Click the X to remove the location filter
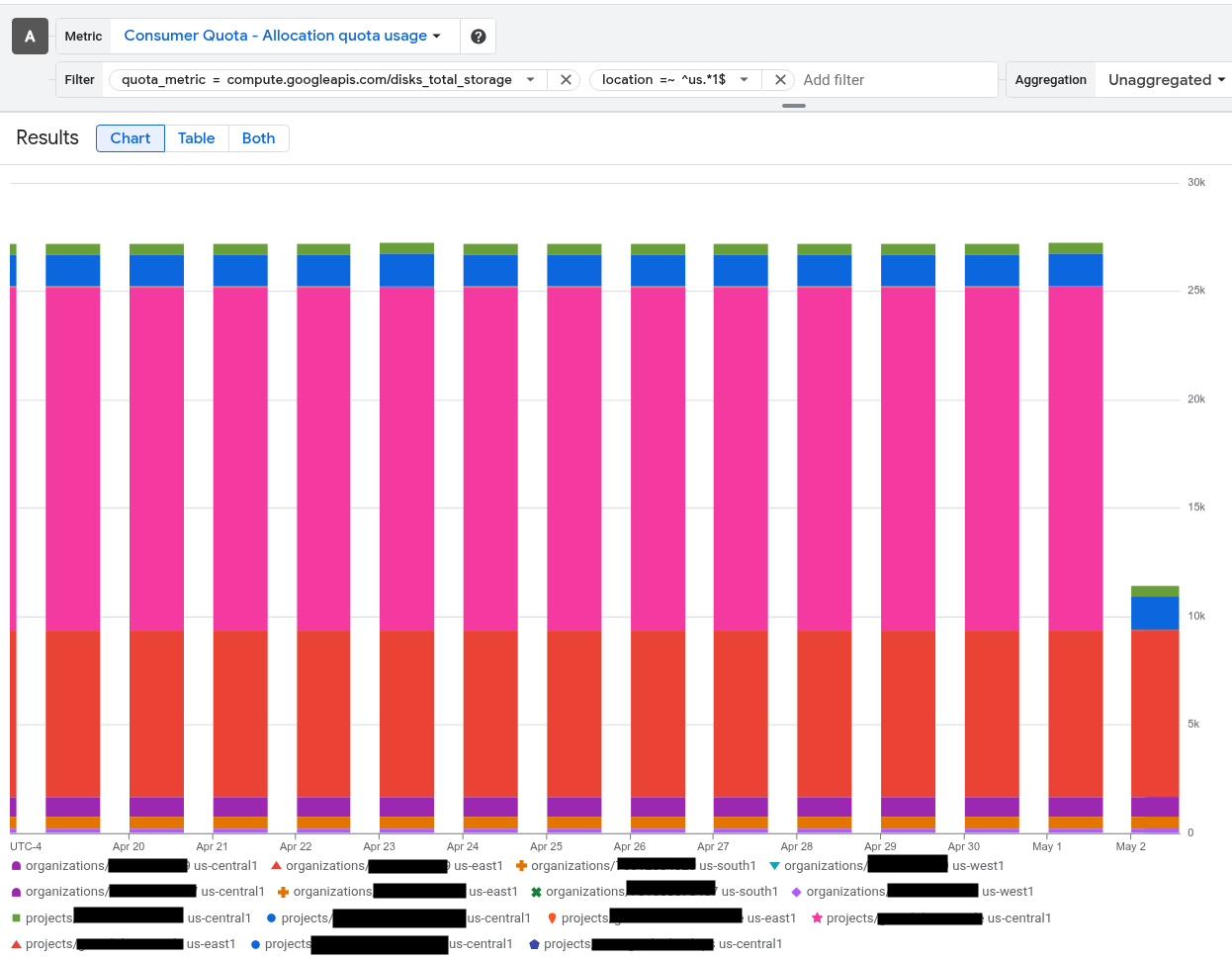1232x958 pixels. tap(780, 79)
